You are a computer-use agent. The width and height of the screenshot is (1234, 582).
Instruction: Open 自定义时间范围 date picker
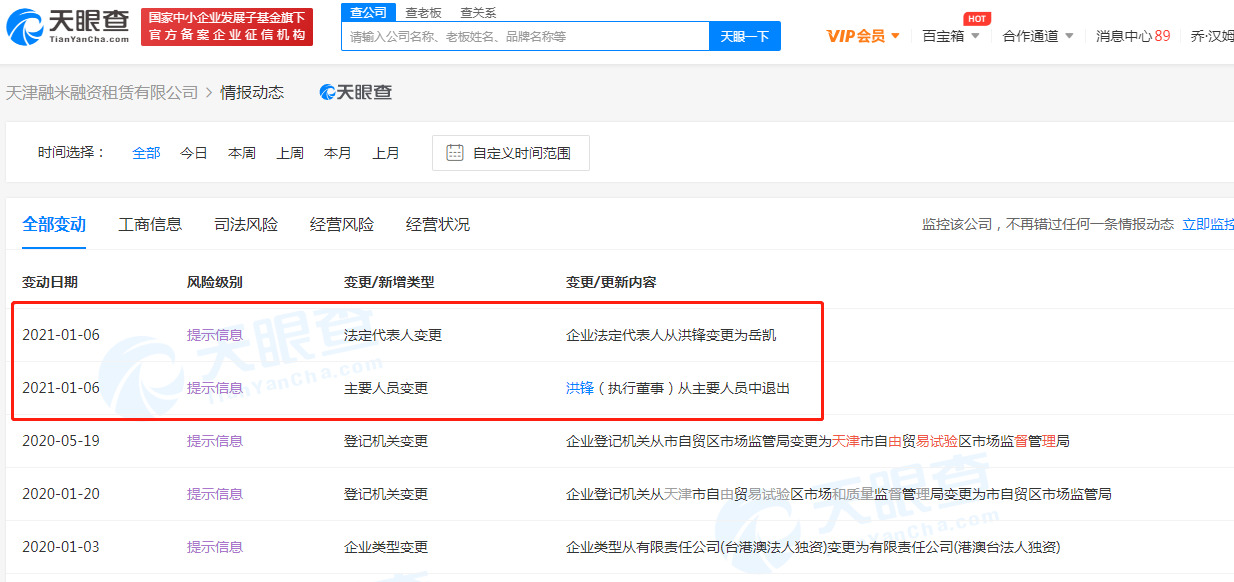point(511,153)
